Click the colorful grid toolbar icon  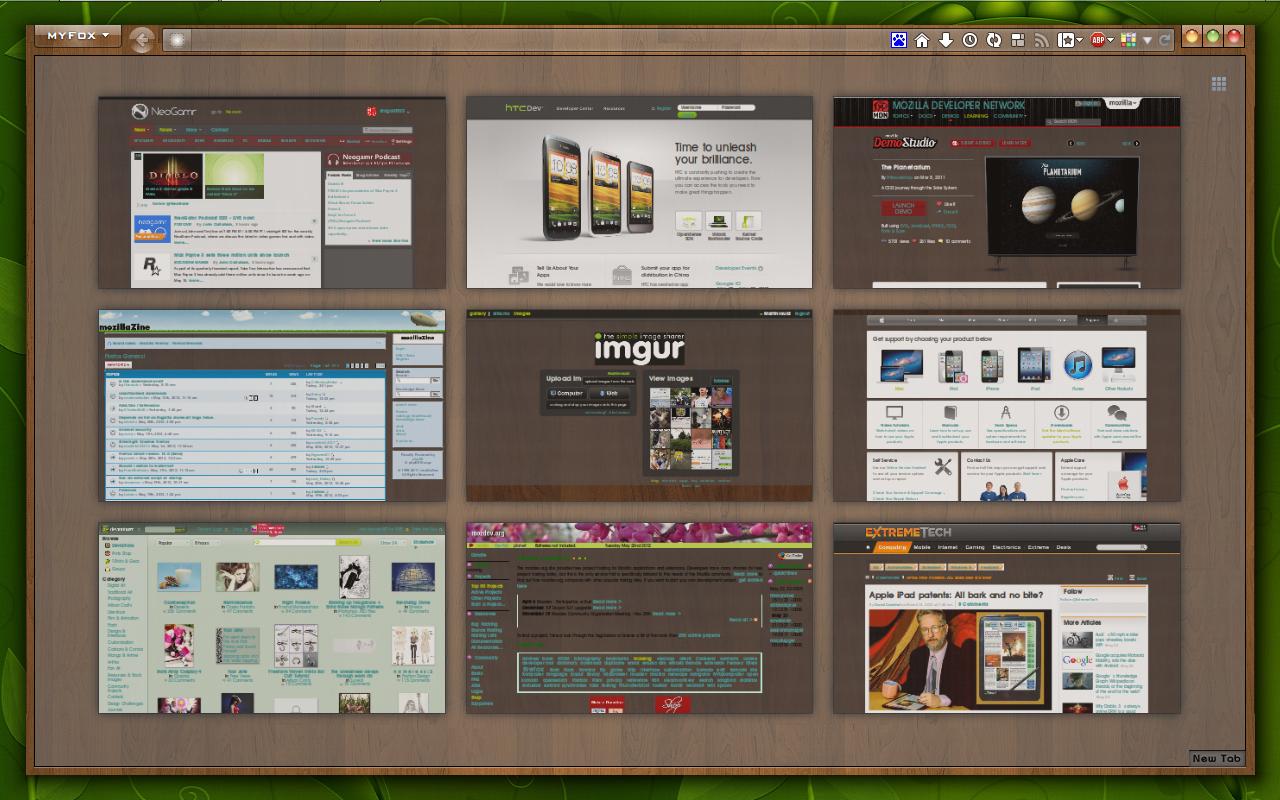[x=1129, y=40]
